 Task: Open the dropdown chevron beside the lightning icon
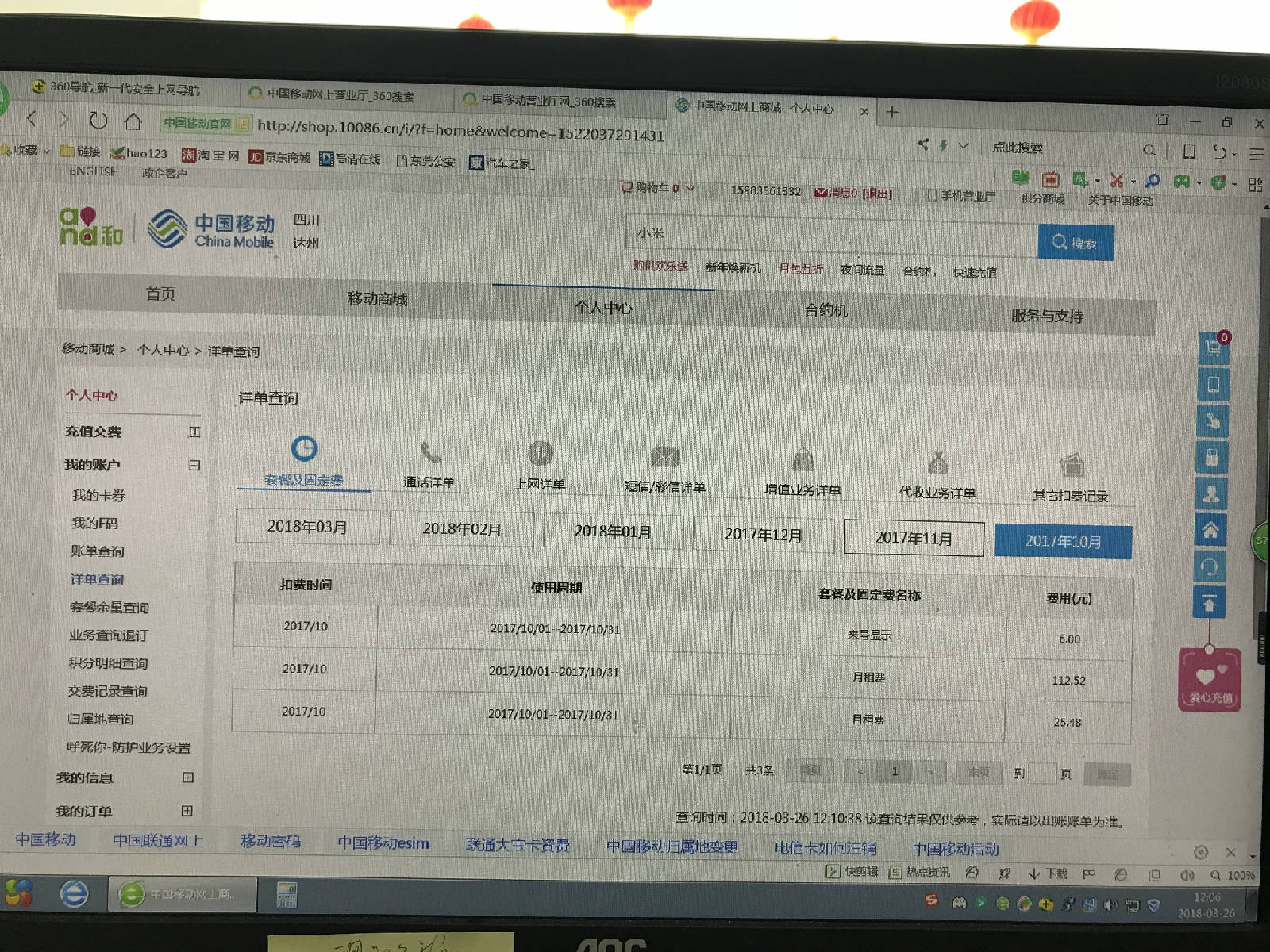963,146
